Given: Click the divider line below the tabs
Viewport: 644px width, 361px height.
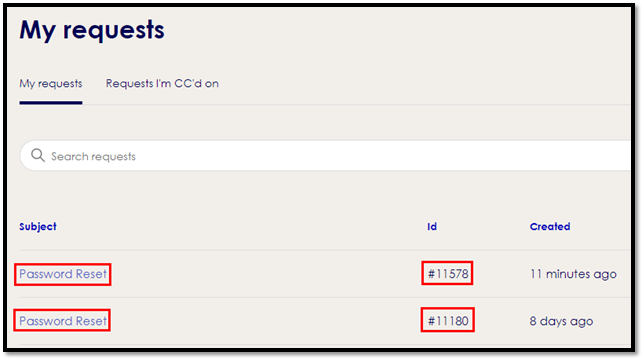Looking at the screenshot, I should (x=356, y=105).
